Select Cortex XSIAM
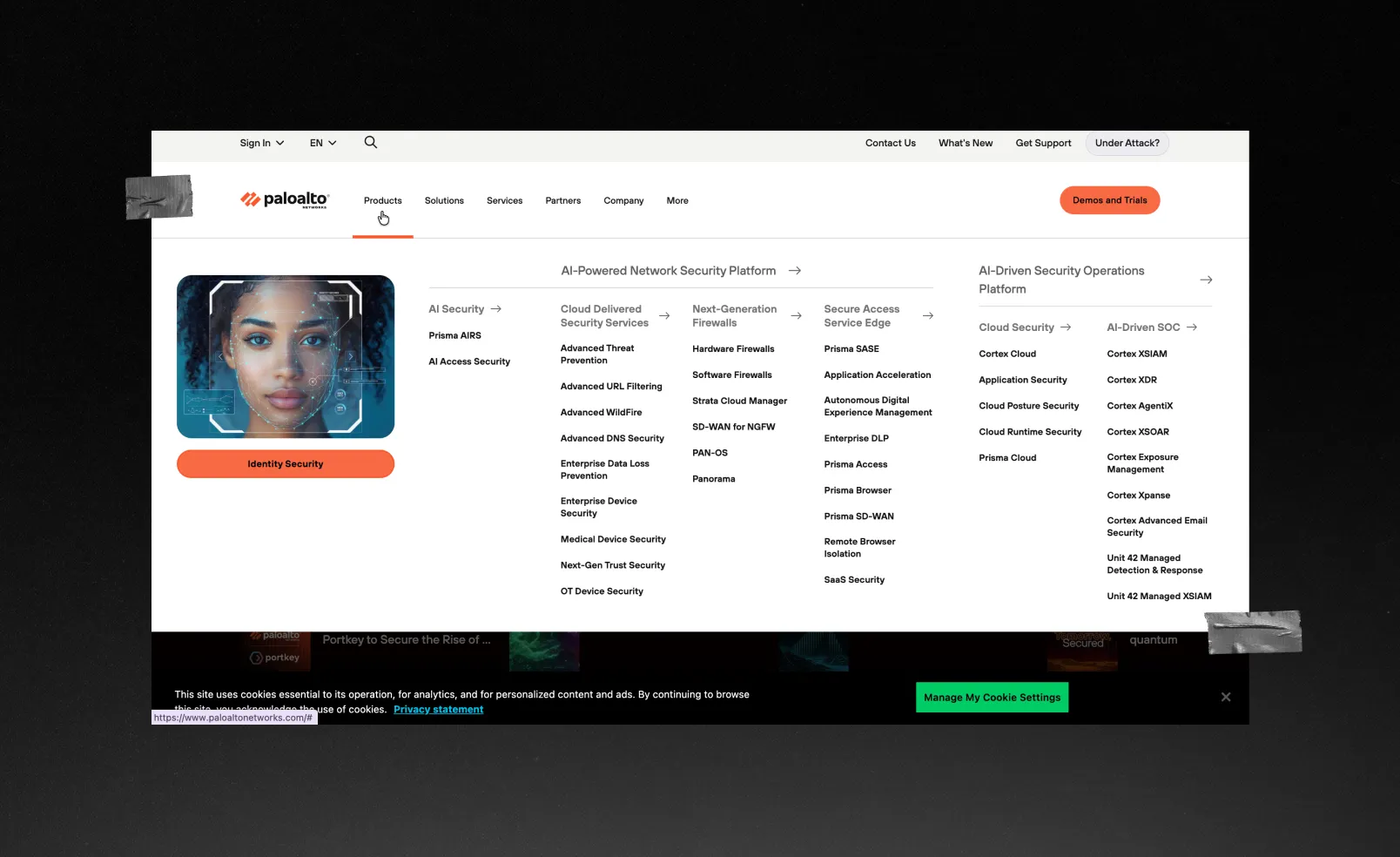This screenshot has height=857, width=1400. (x=1137, y=354)
